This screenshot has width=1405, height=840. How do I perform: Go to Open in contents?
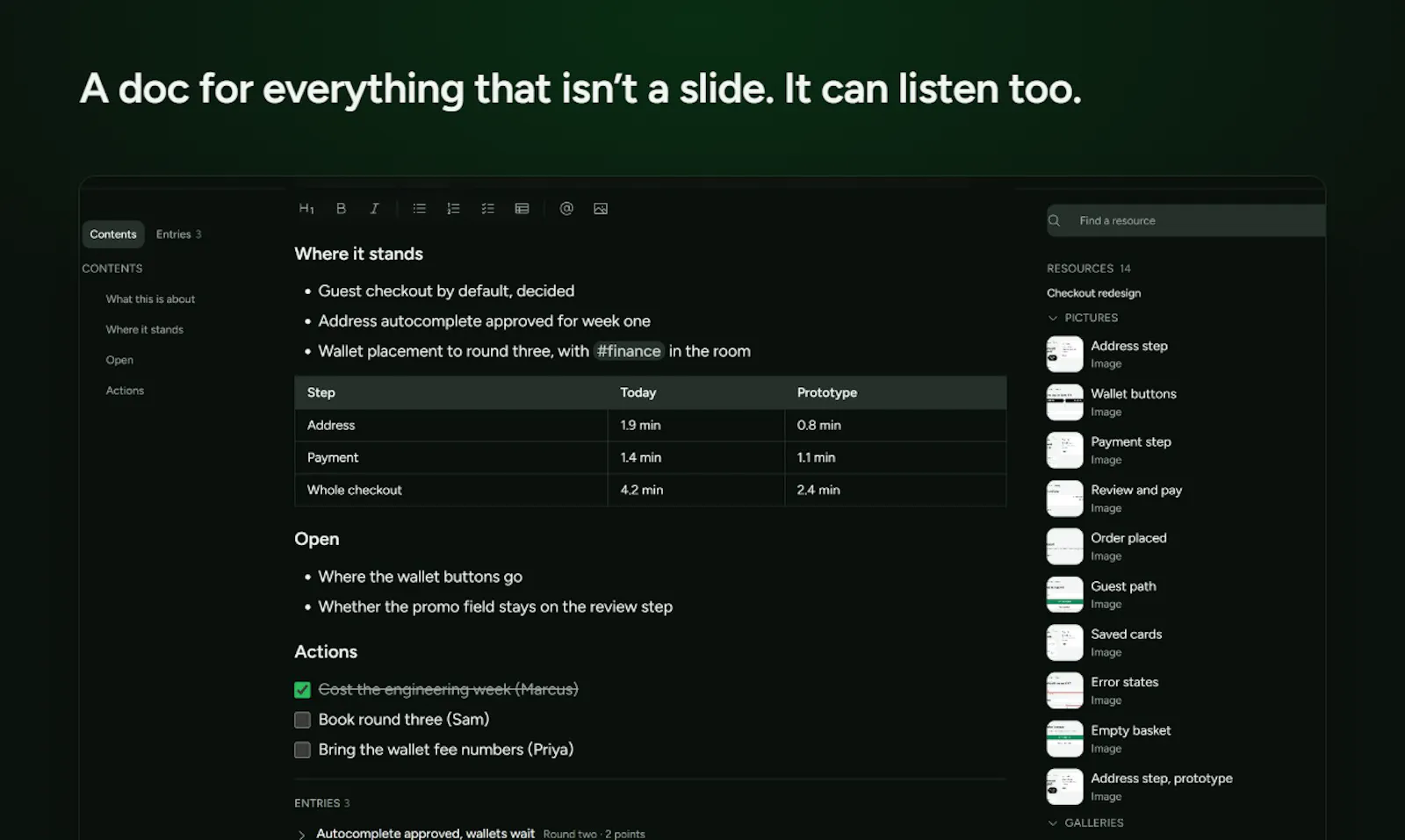point(119,360)
